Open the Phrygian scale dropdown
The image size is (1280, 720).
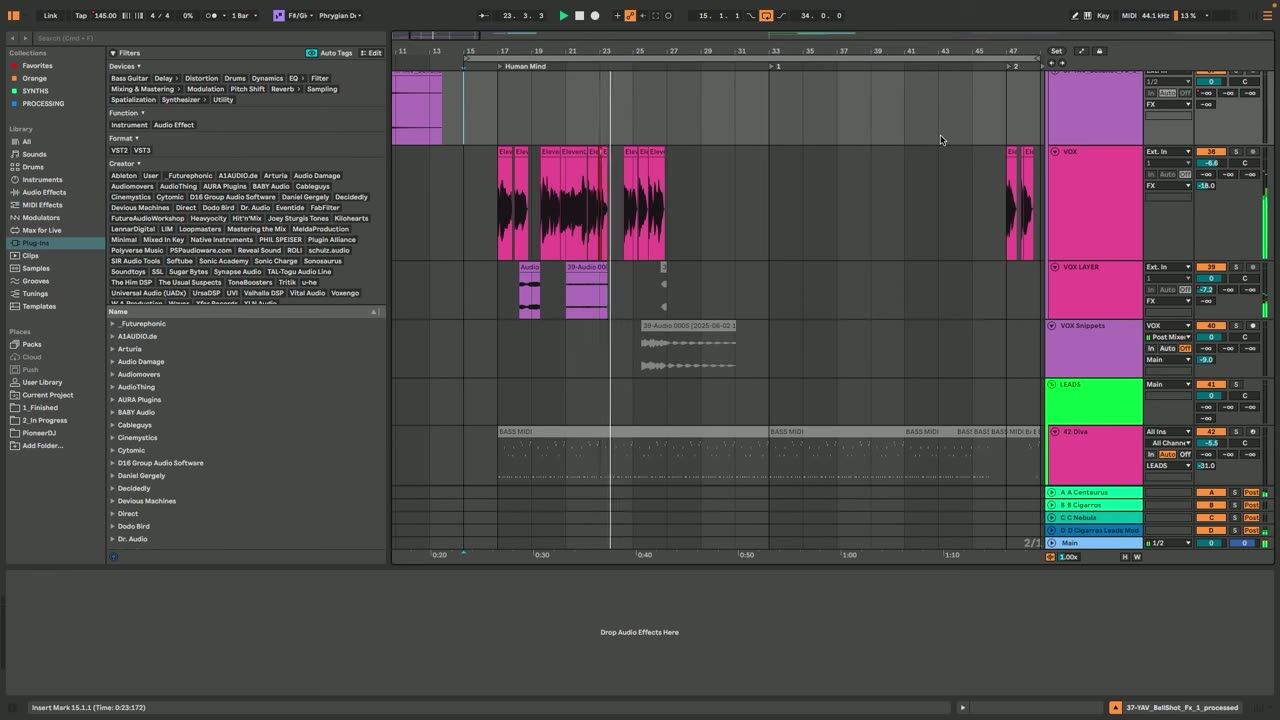click(340, 15)
